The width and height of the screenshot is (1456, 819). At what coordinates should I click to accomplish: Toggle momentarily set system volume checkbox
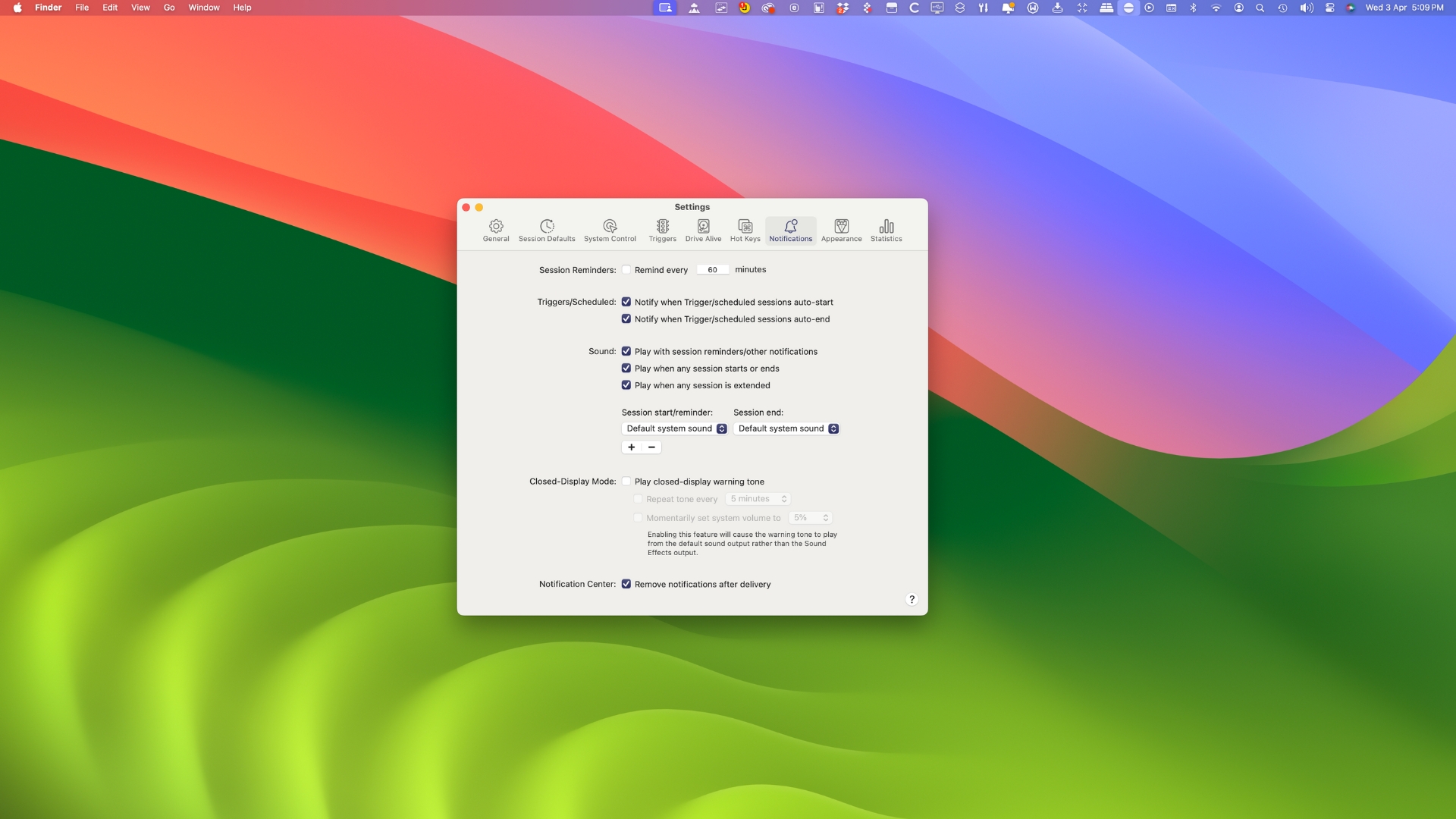point(638,518)
